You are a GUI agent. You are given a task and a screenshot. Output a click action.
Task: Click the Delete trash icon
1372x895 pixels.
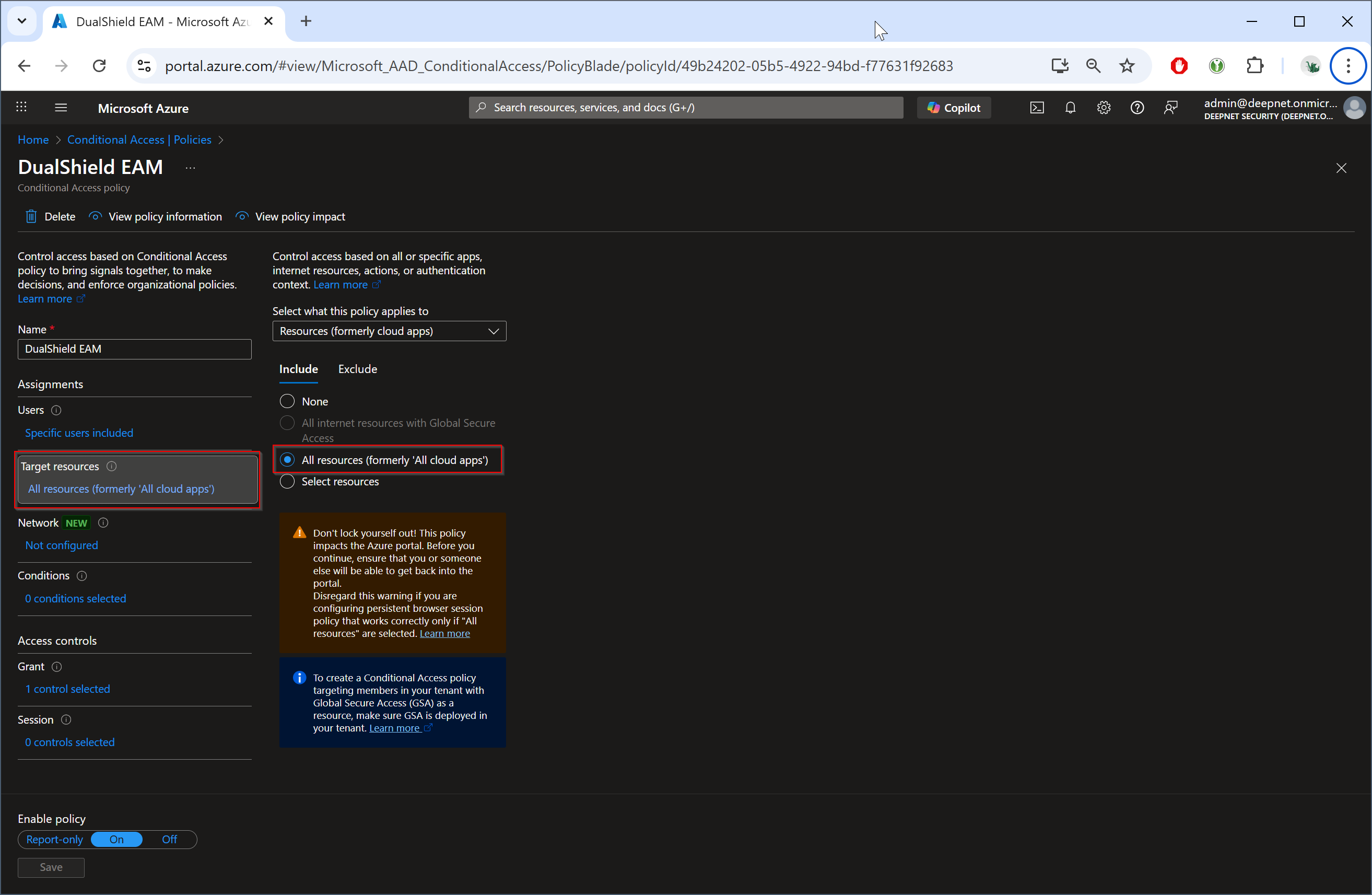click(31, 216)
